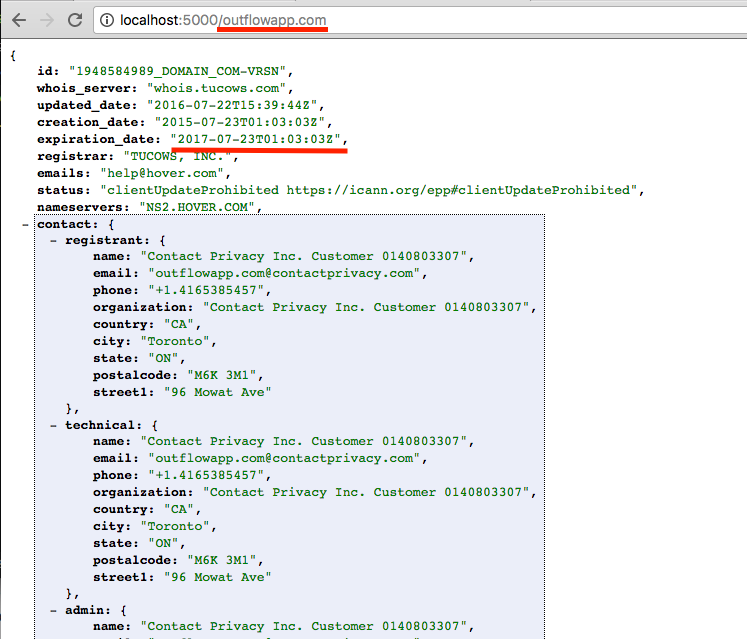Click the "status:" key label
The image size is (747, 639).
coord(63,190)
